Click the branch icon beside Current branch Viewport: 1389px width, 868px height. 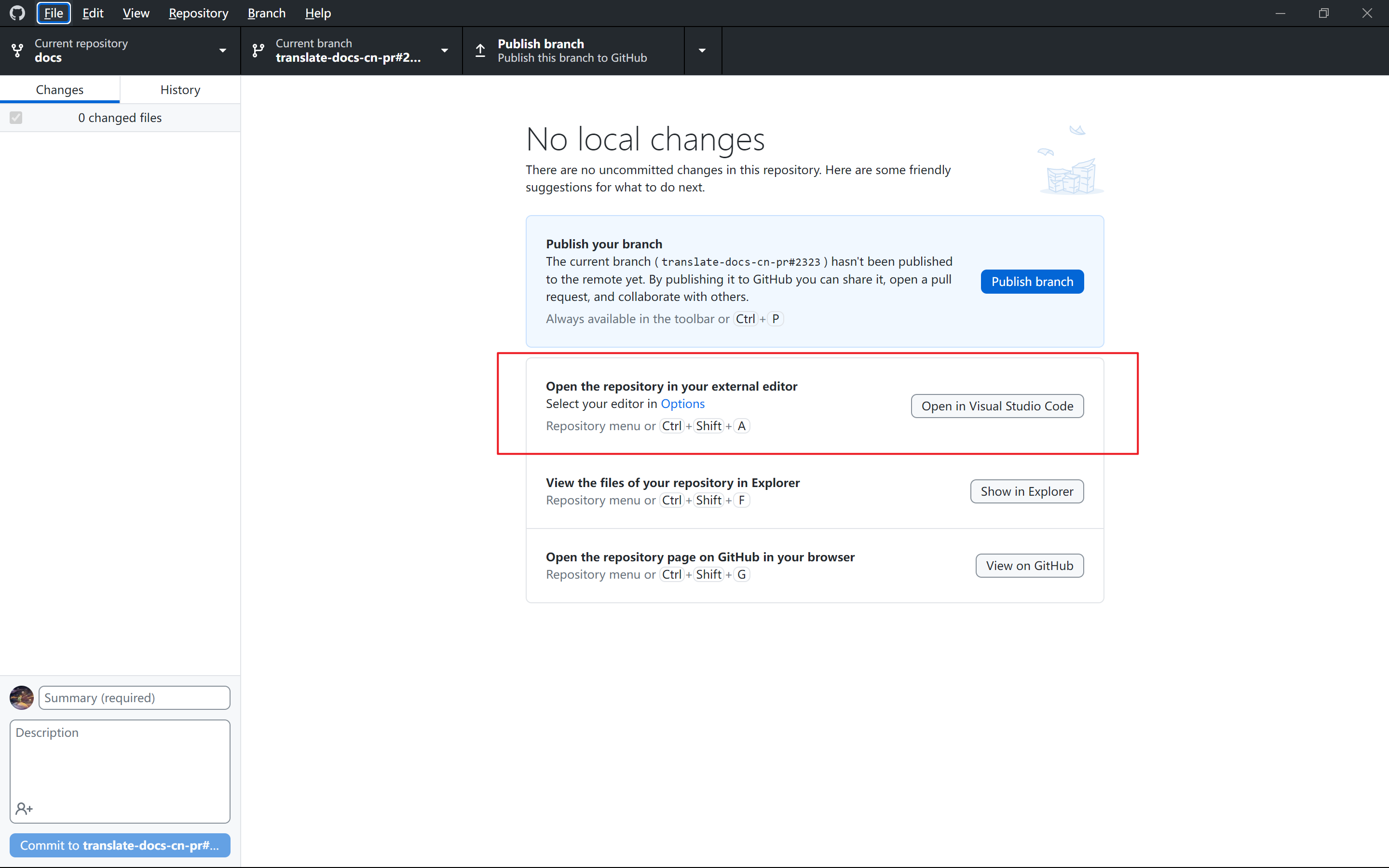click(259, 51)
